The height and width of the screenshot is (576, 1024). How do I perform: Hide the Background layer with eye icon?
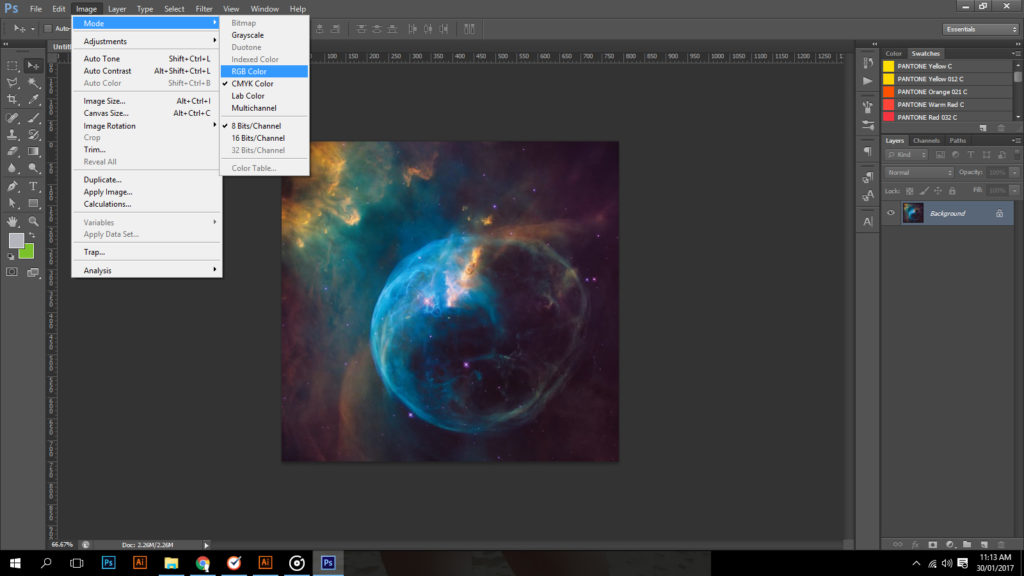coord(891,213)
